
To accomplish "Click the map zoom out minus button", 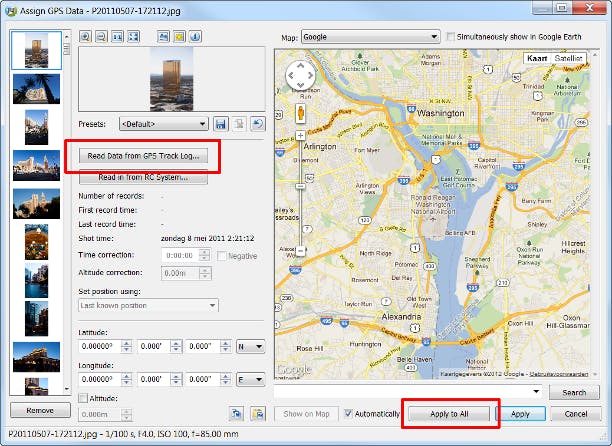I will (x=300, y=251).
